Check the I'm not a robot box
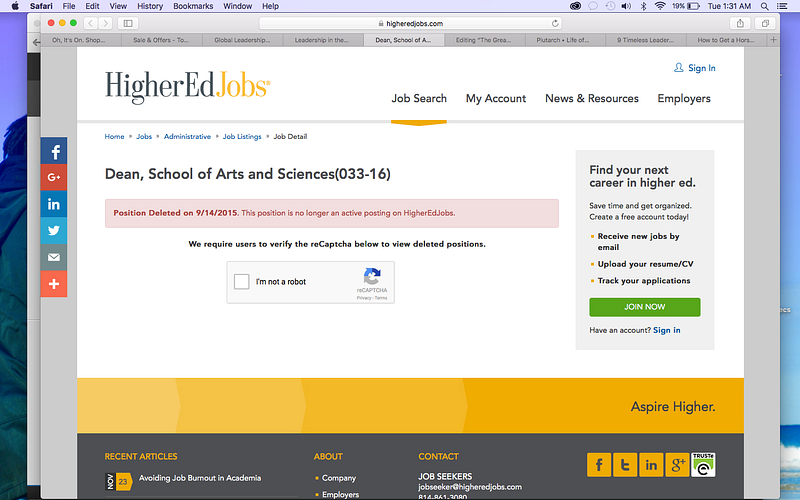800x500 pixels. click(241, 281)
